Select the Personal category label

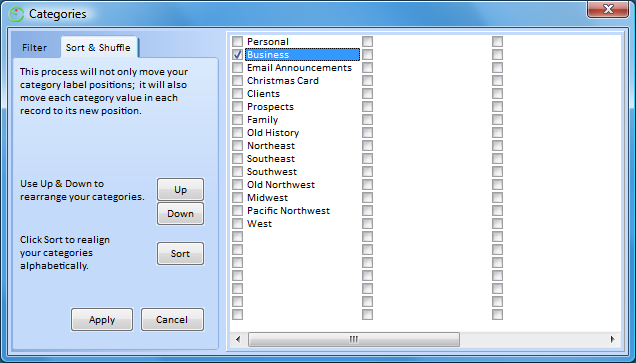coord(268,42)
